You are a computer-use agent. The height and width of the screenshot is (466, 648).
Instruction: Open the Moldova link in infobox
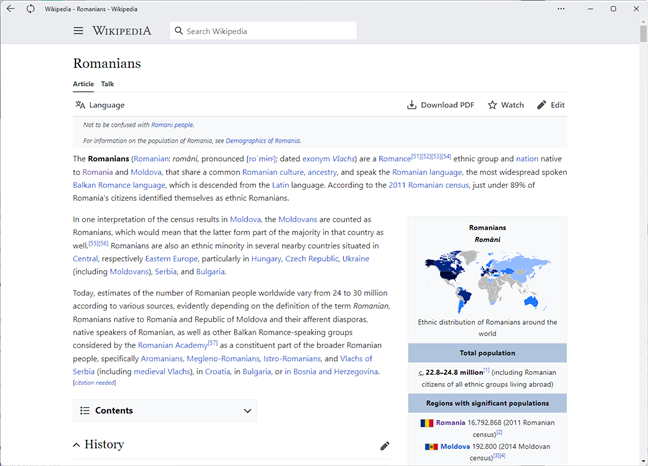coord(455,447)
